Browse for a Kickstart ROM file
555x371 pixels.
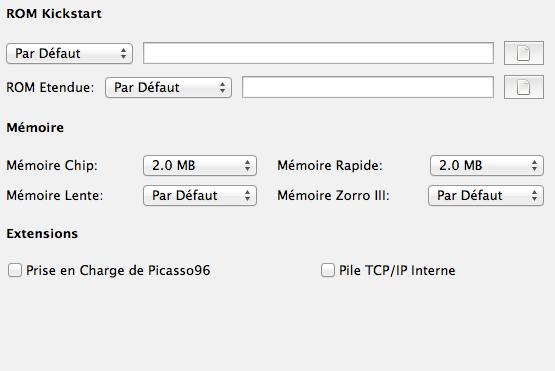tap(523, 53)
